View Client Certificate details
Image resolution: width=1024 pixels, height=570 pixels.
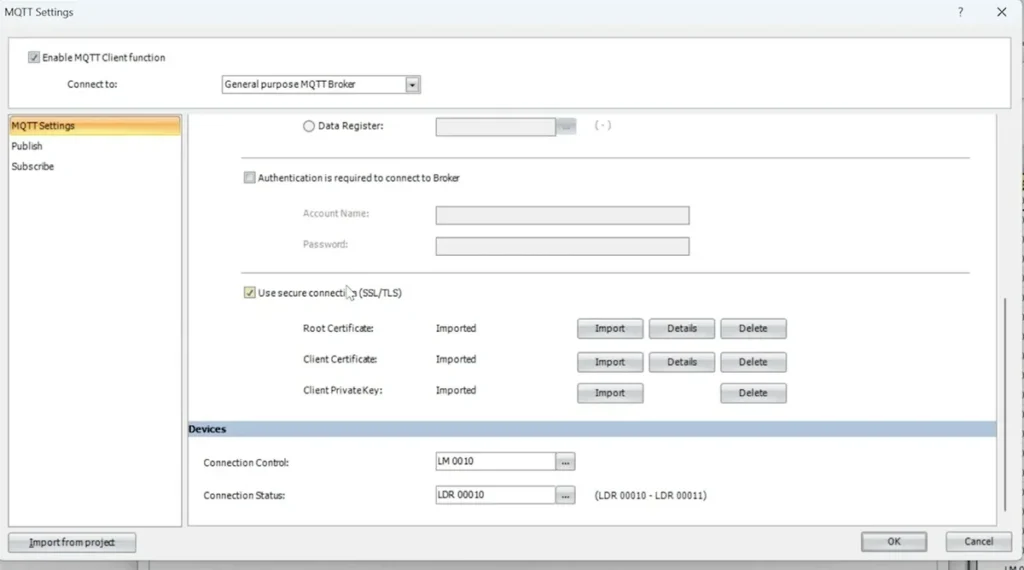682,362
